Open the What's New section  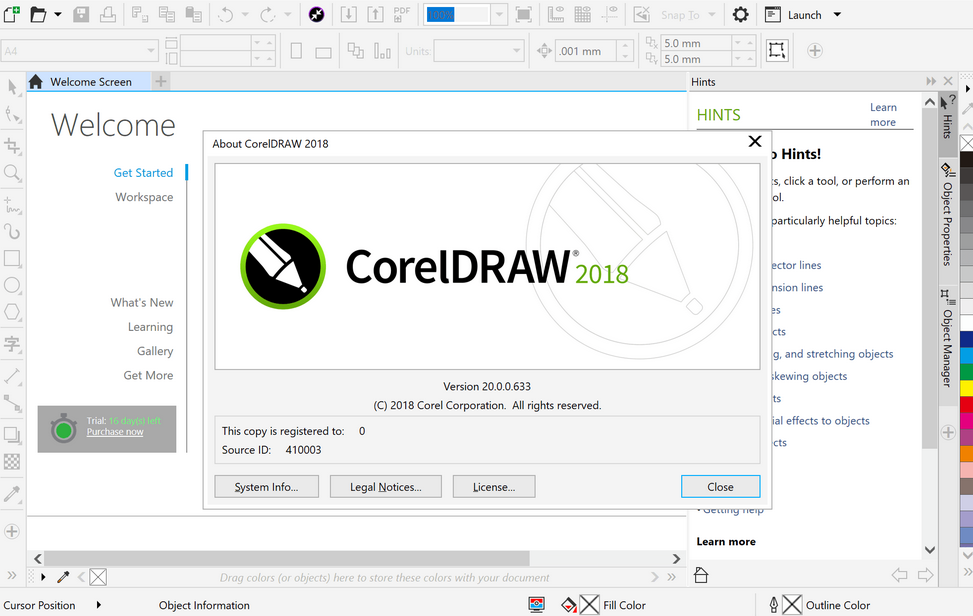(x=142, y=302)
